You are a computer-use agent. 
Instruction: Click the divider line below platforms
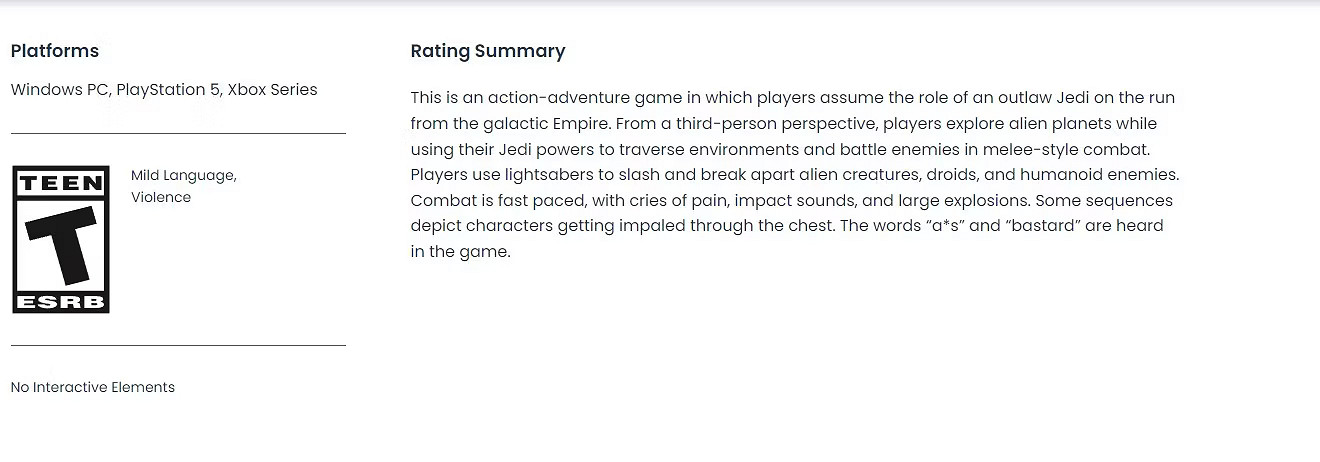(178, 133)
